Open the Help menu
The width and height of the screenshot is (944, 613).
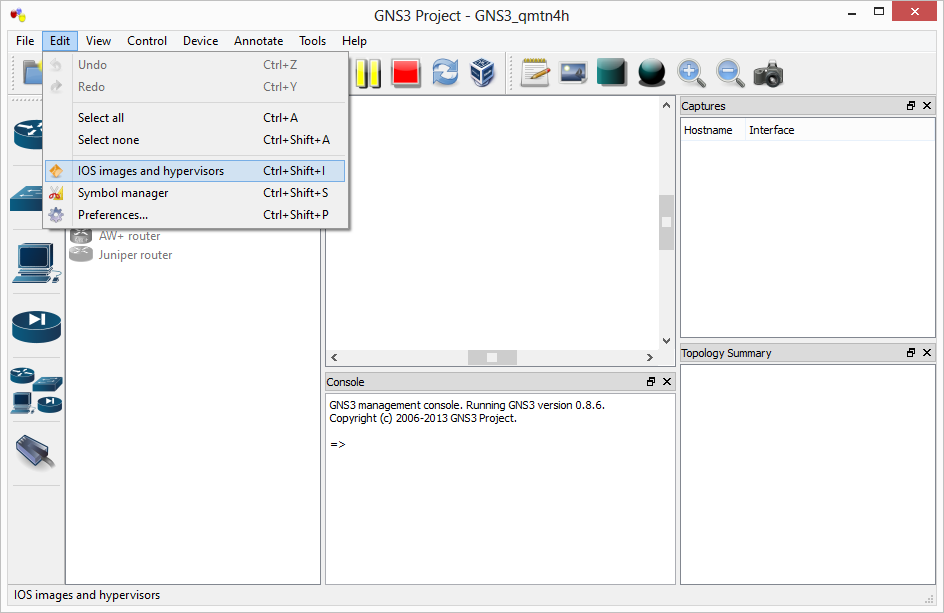(354, 40)
